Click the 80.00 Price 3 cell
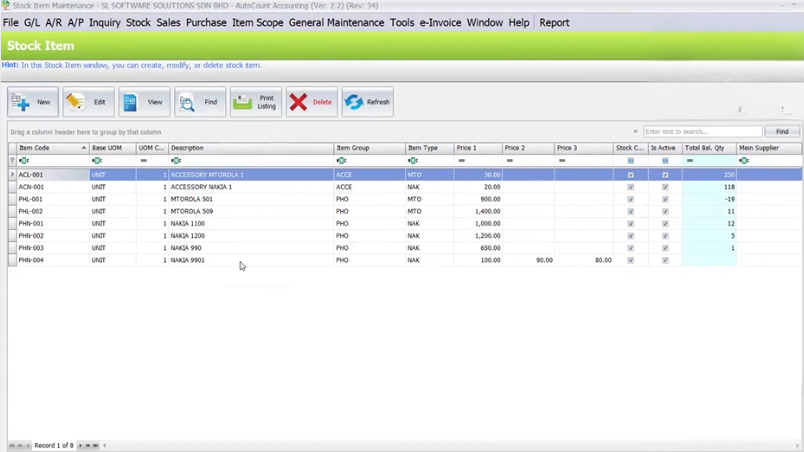804x452 pixels. pyautogui.click(x=584, y=260)
